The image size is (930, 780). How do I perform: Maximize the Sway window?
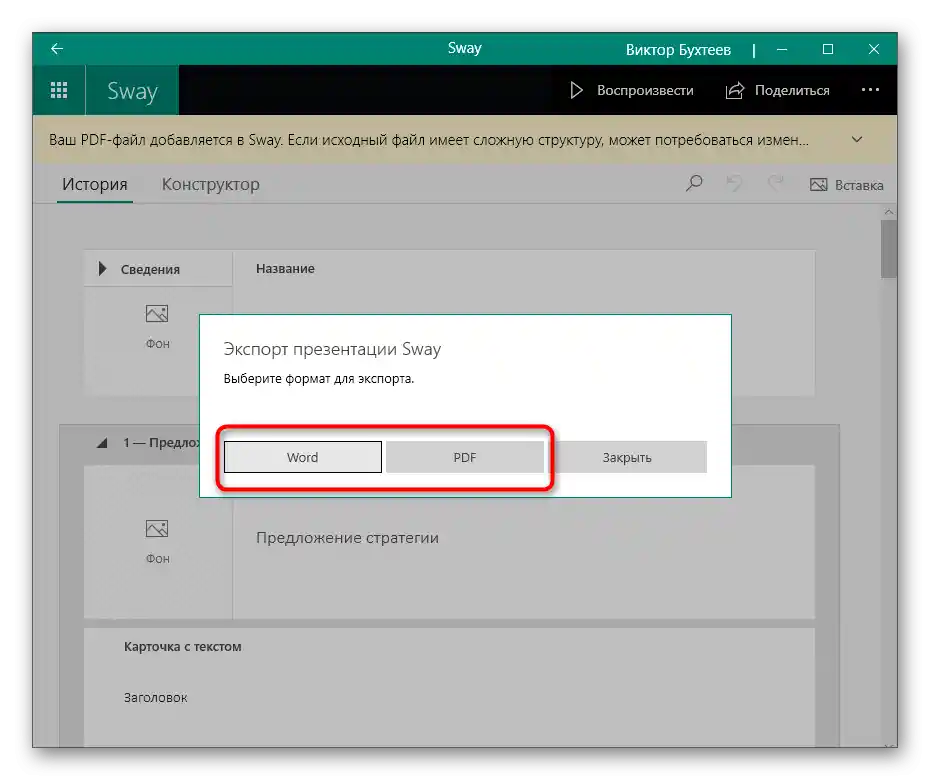[828, 49]
